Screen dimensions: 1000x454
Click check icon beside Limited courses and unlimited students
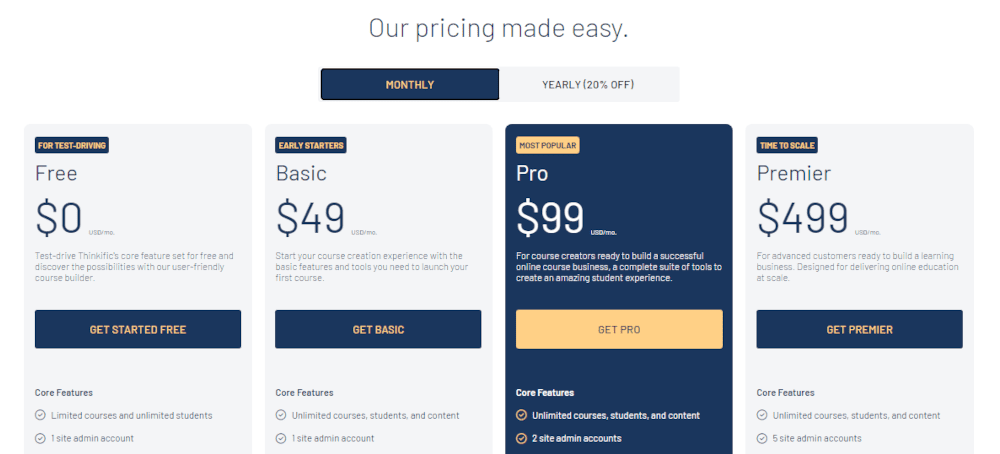pos(40,415)
